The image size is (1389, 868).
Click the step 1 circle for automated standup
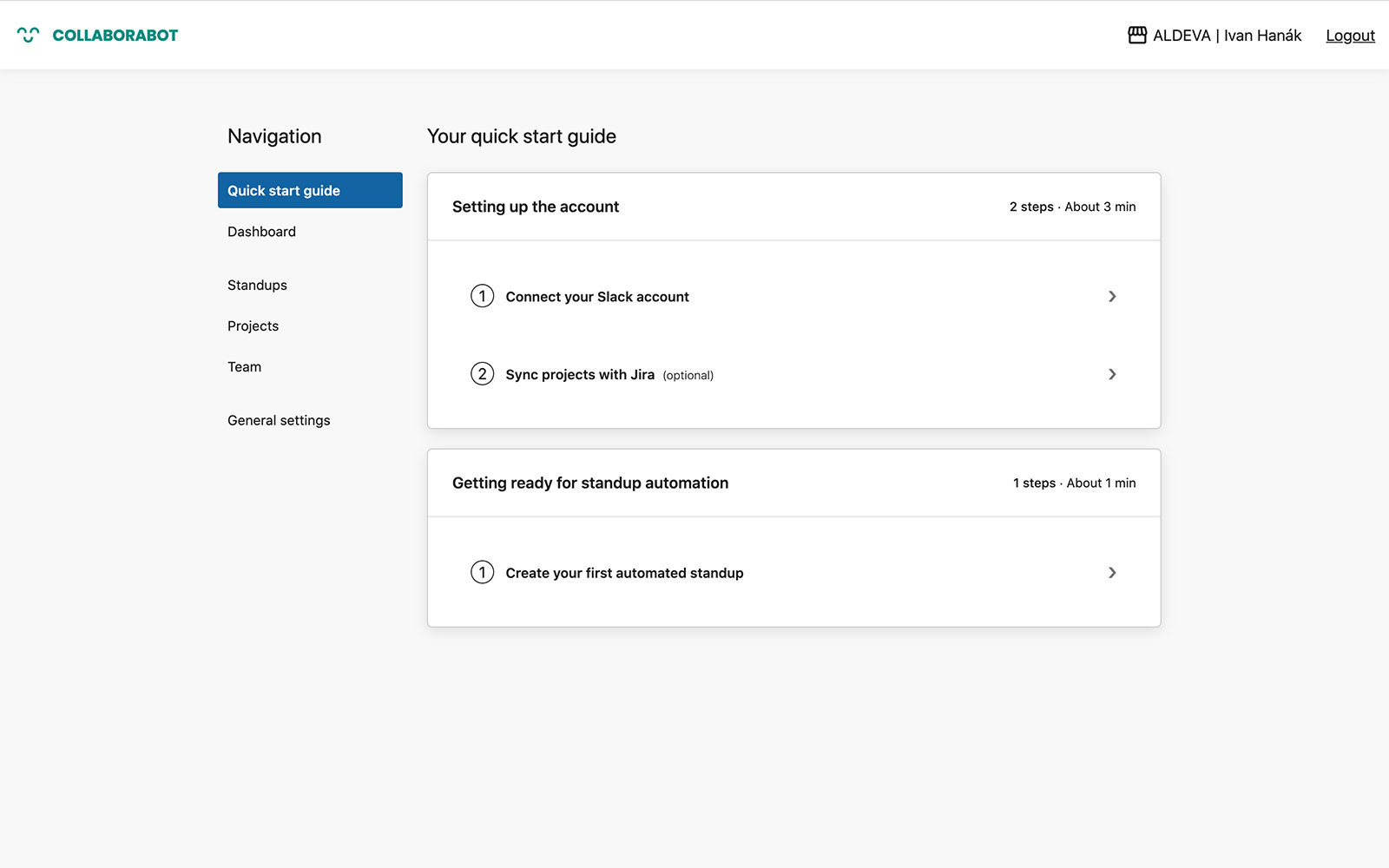coord(482,572)
